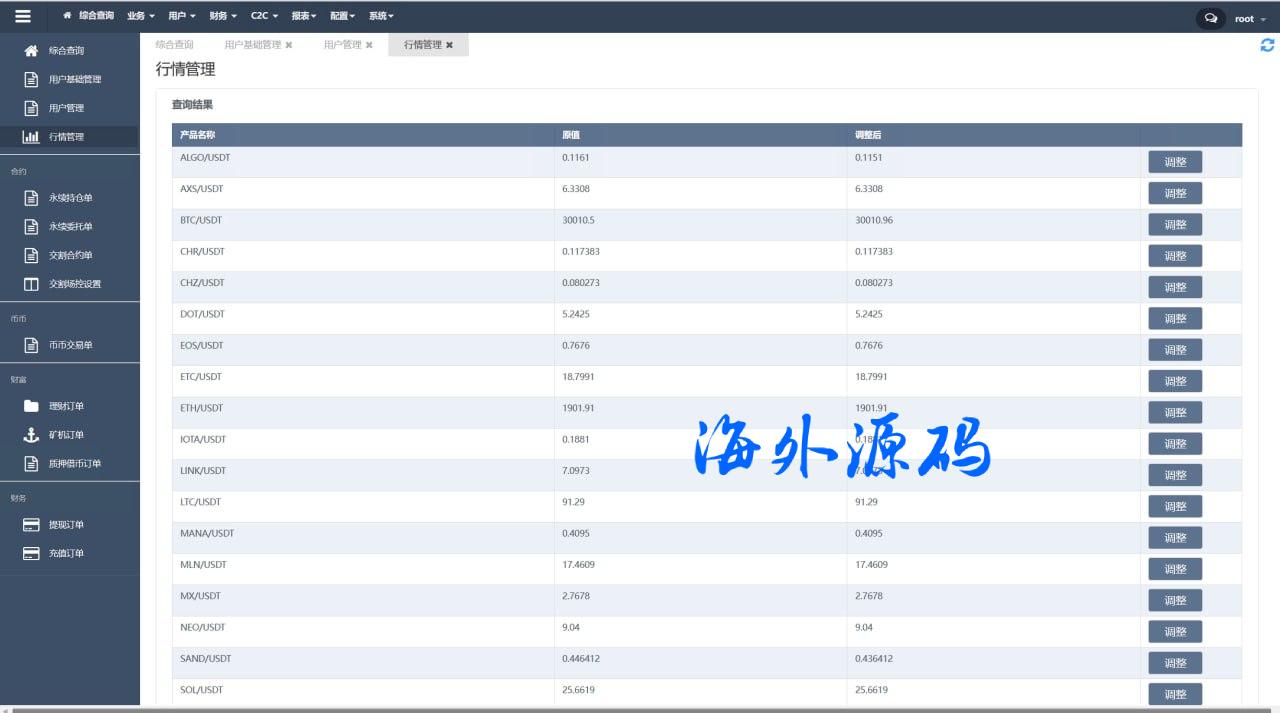Image resolution: width=1280 pixels, height=713 pixels.
Task: Click the 综合查询 home icon in sidebar
Action: click(x=31, y=50)
